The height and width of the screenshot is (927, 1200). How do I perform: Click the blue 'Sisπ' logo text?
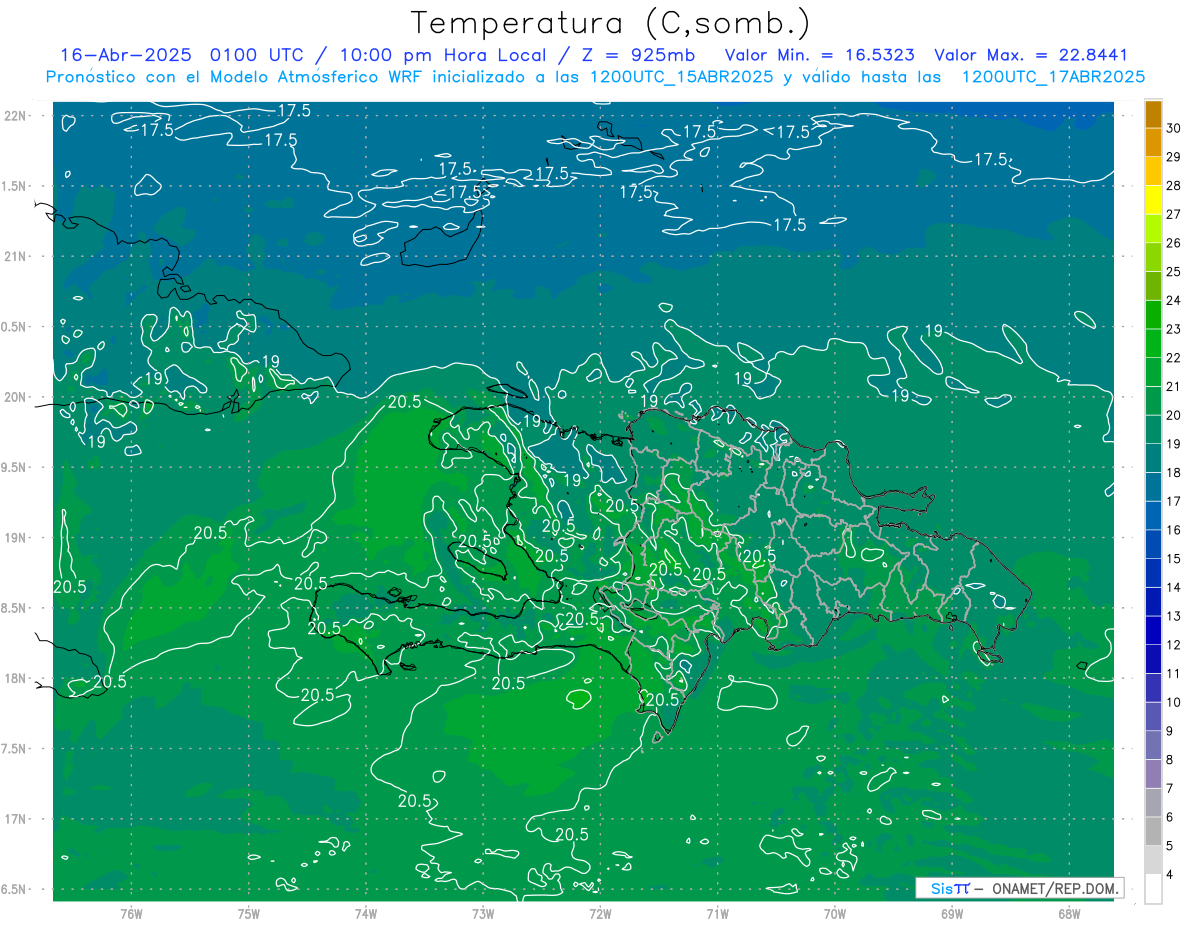pos(949,888)
